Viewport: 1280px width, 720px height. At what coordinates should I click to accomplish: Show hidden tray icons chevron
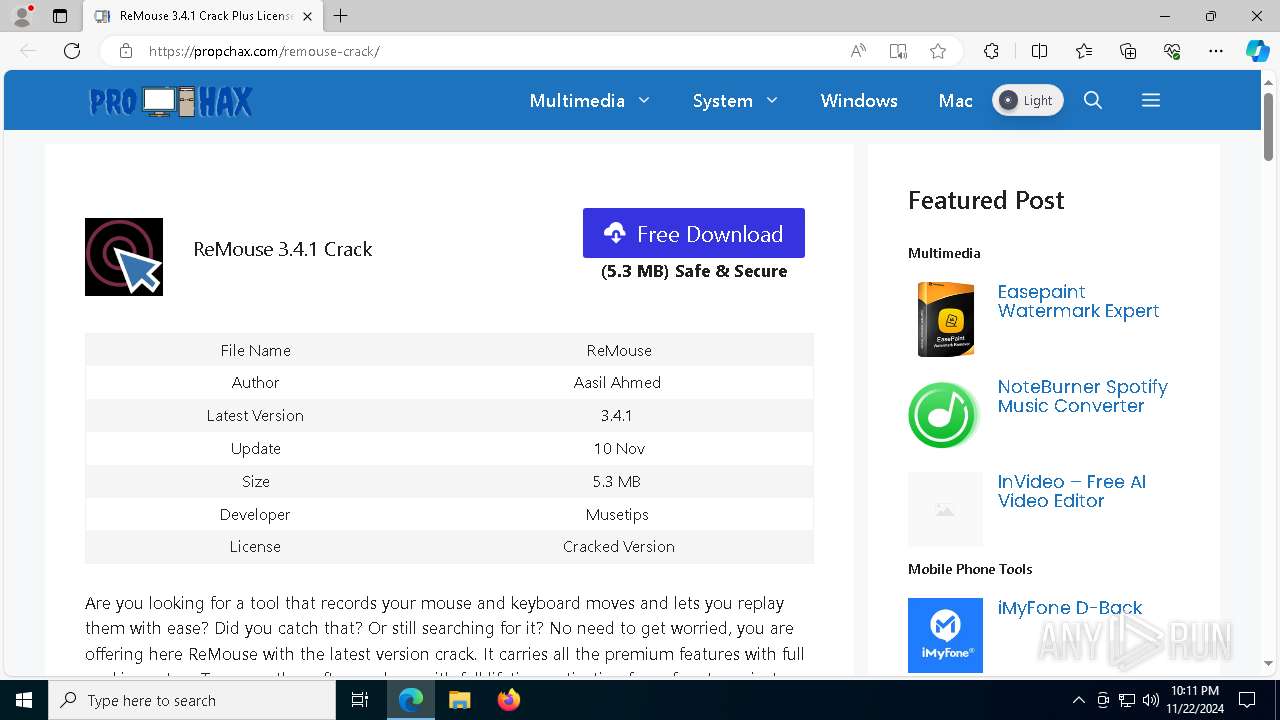tap(1078, 700)
